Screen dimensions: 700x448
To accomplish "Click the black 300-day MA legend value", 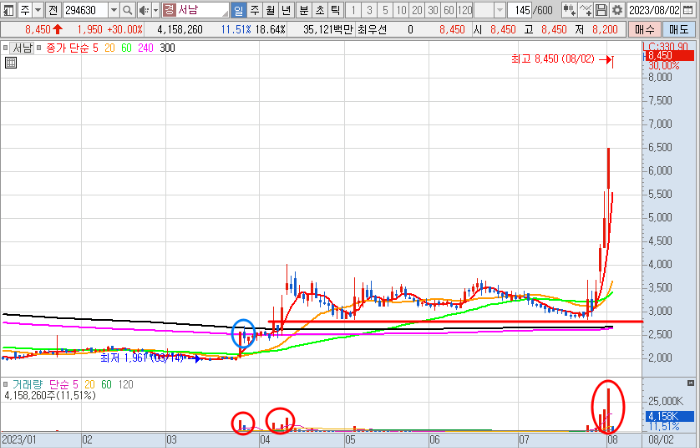I will click(x=167, y=48).
